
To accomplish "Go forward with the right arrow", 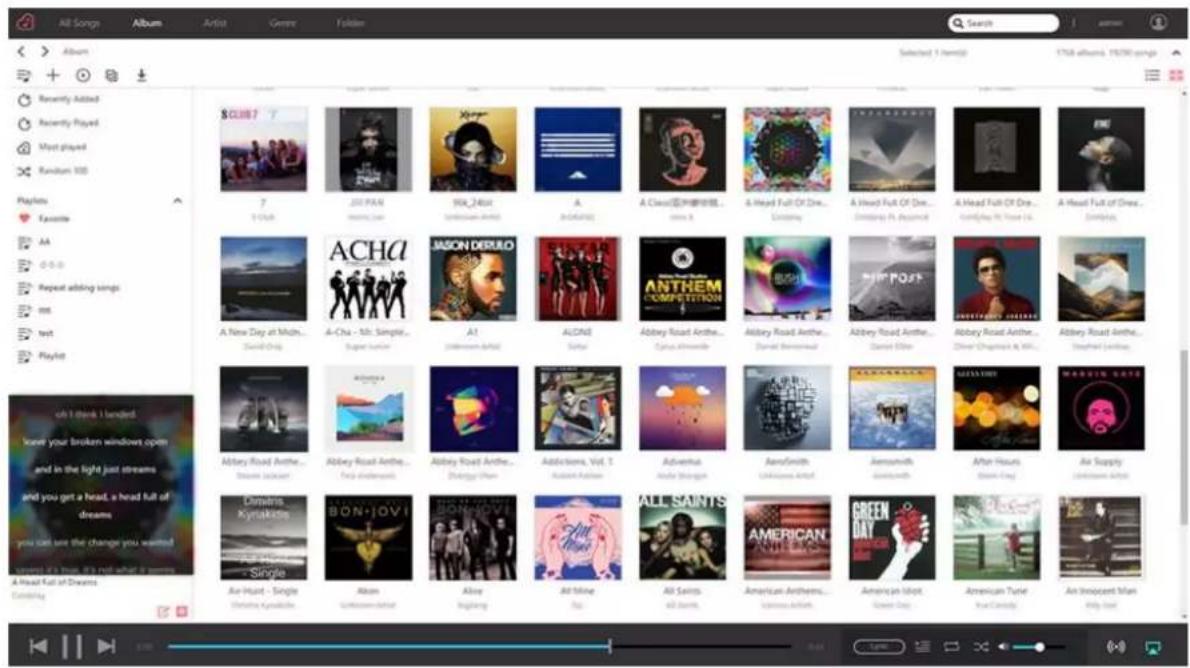I will pos(45,52).
